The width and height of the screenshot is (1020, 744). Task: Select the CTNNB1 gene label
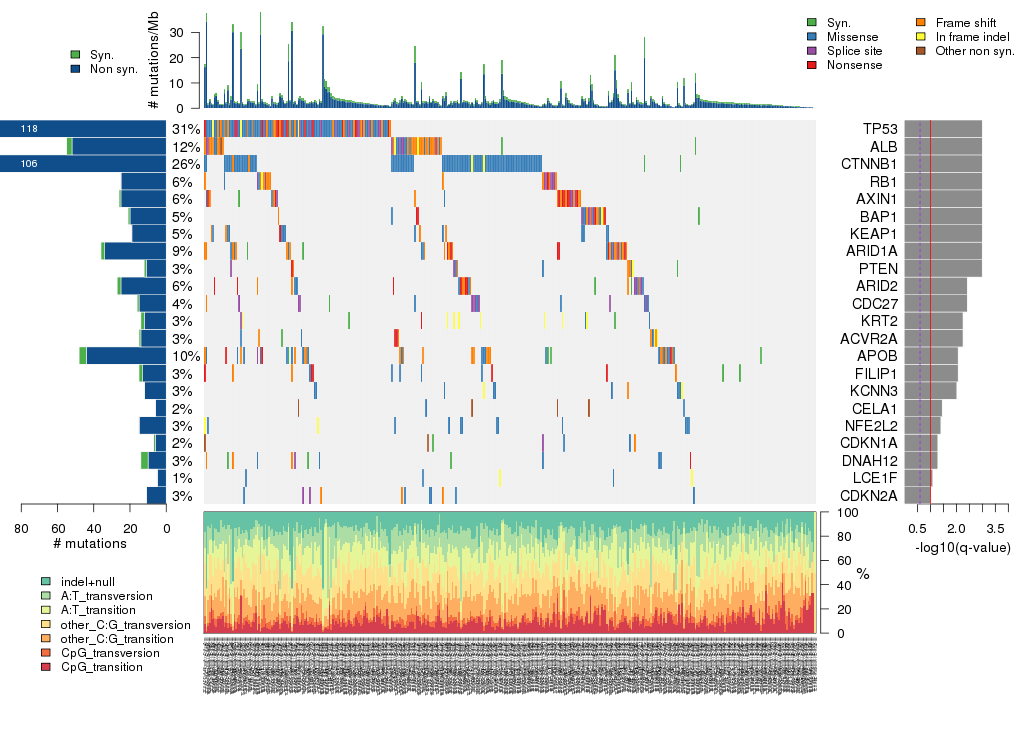pos(873,164)
